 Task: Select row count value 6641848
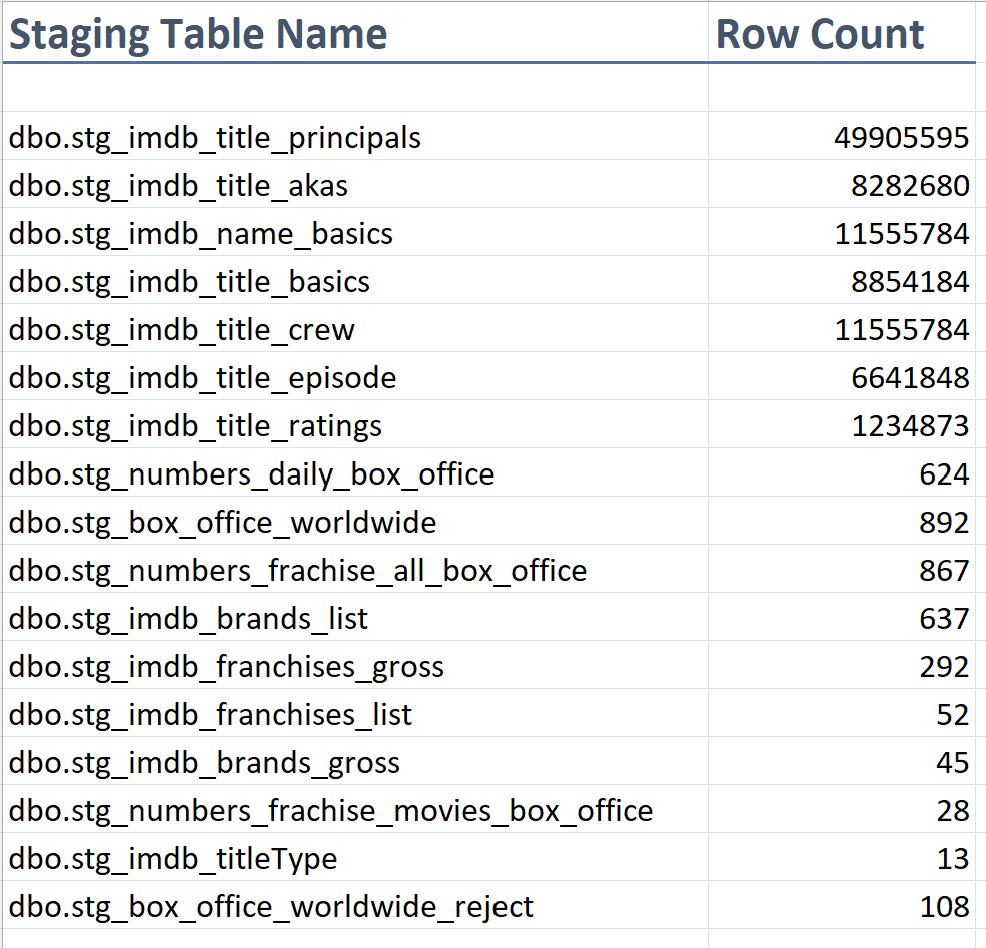[842, 376]
